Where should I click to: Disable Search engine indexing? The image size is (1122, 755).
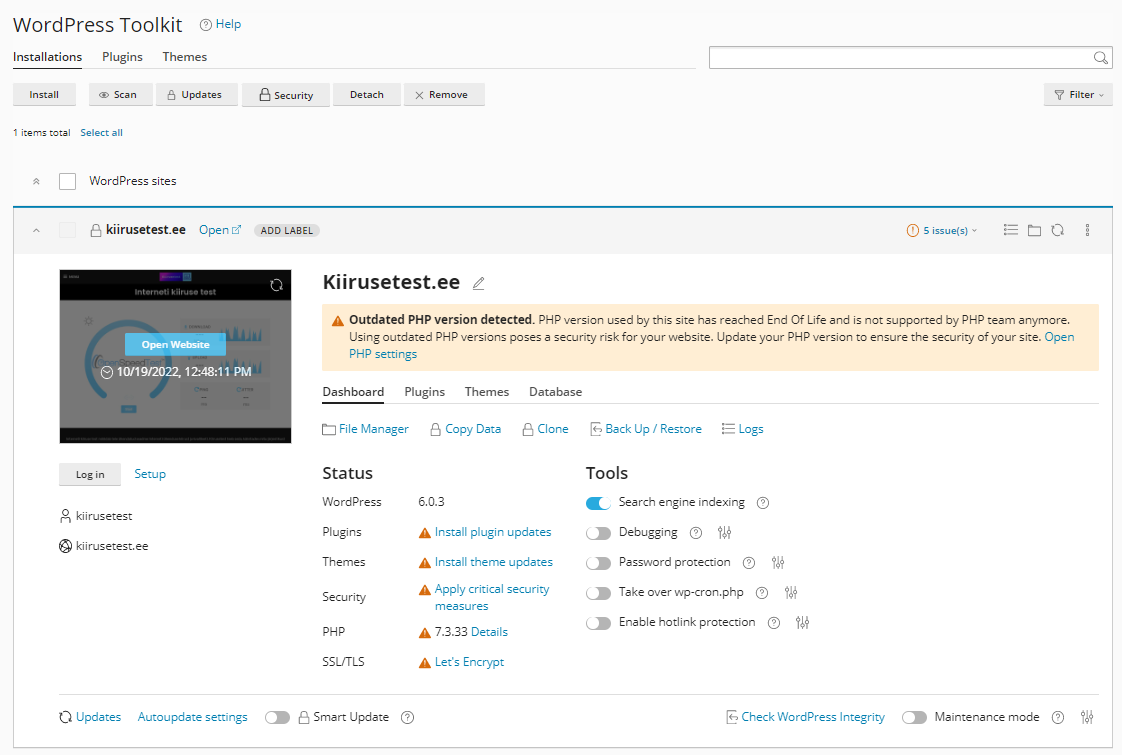point(599,502)
